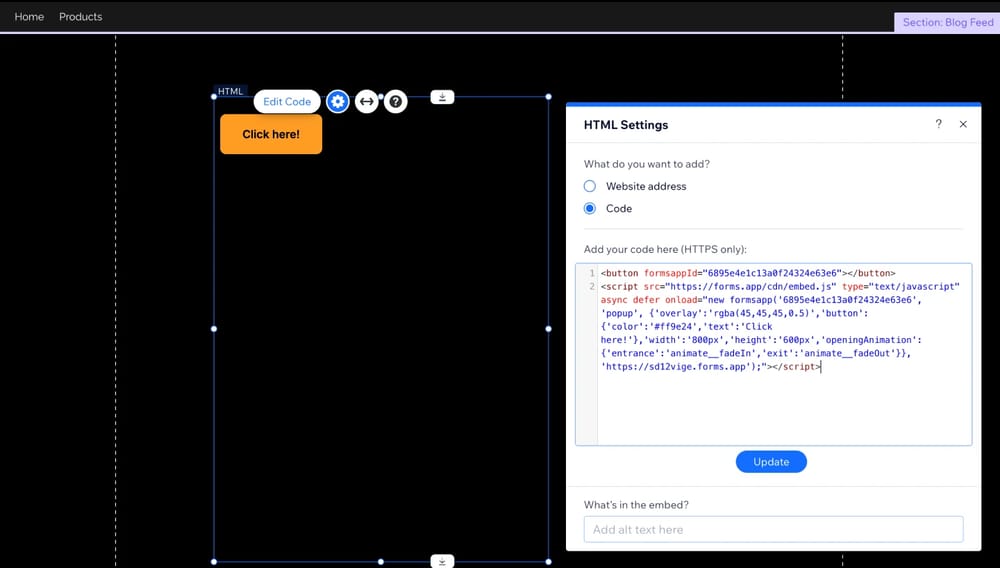Image resolution: width=1000 pixels, height=568 pixels.
Task: Click the HTML element label tag
Action: tap(230, 91)
